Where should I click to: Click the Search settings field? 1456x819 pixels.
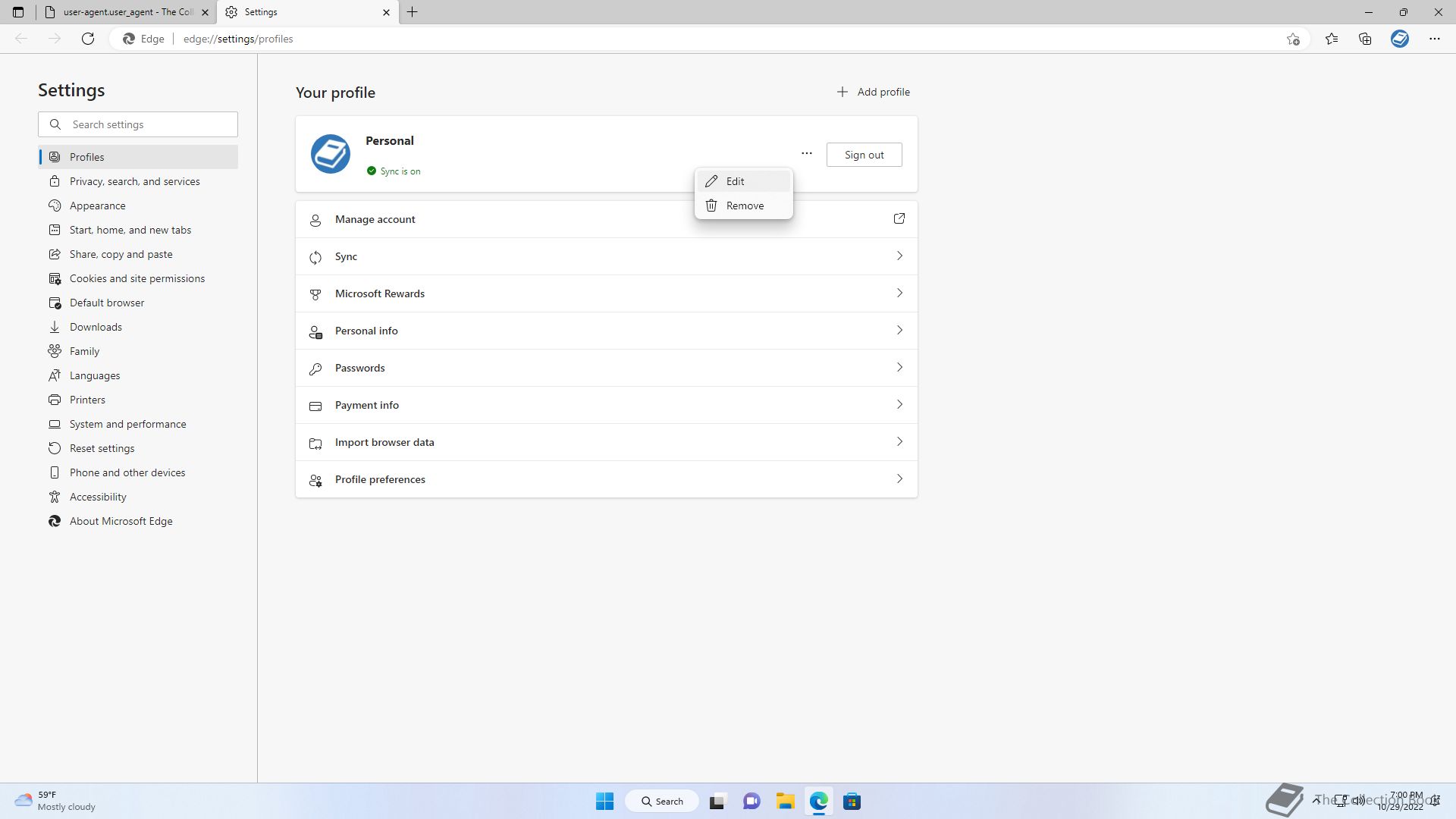(138, 124)
